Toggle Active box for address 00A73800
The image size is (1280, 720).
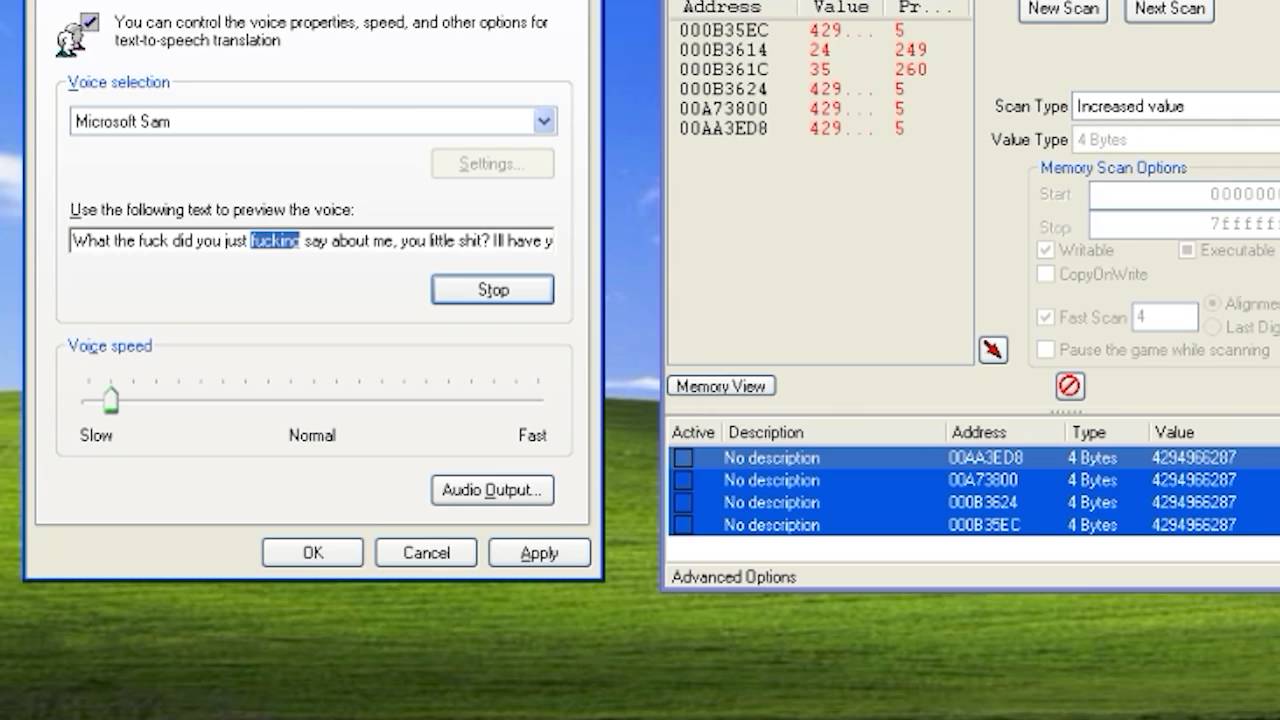point(683,480)
